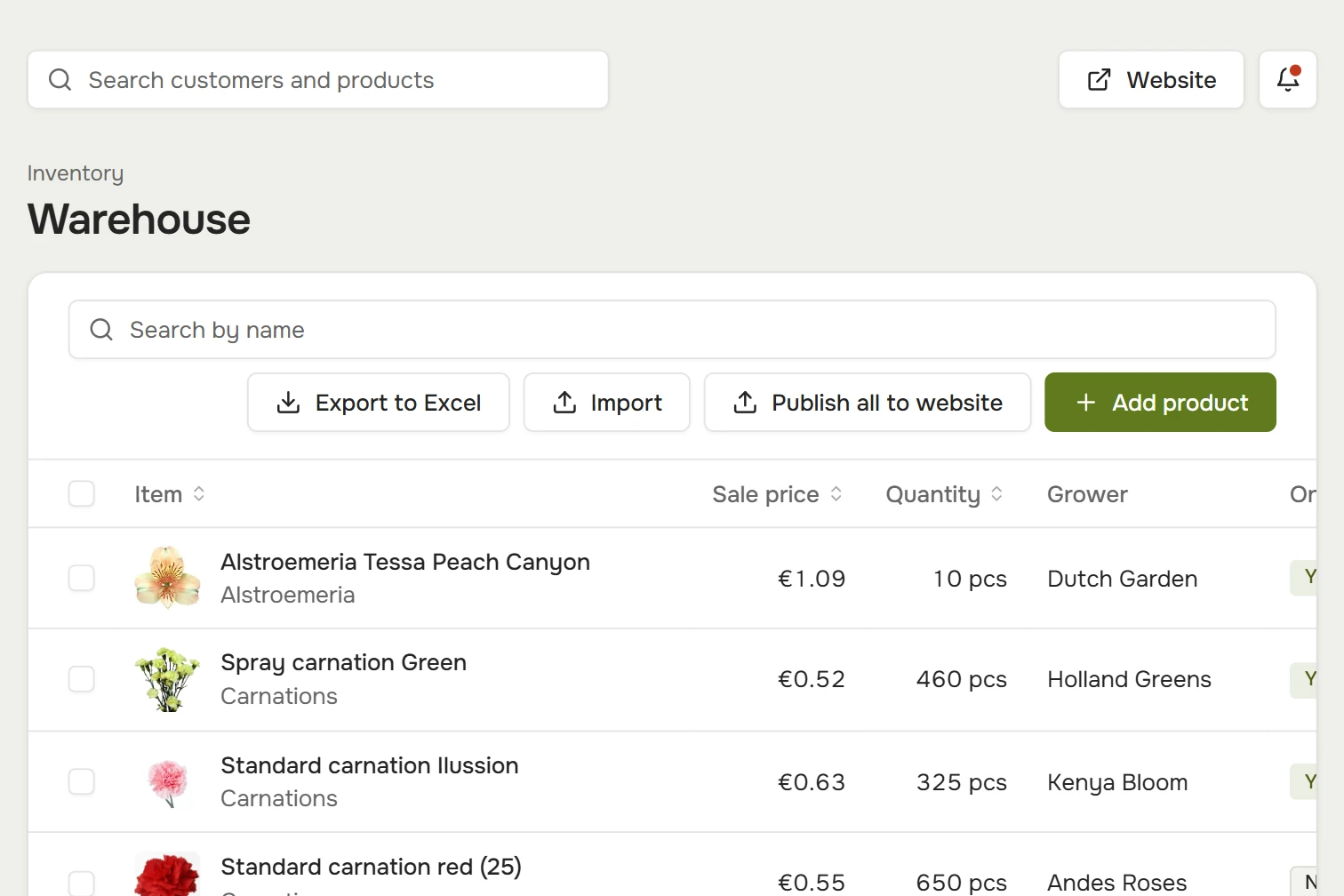Sort by Item column arrows

click(x=199, y=493)
